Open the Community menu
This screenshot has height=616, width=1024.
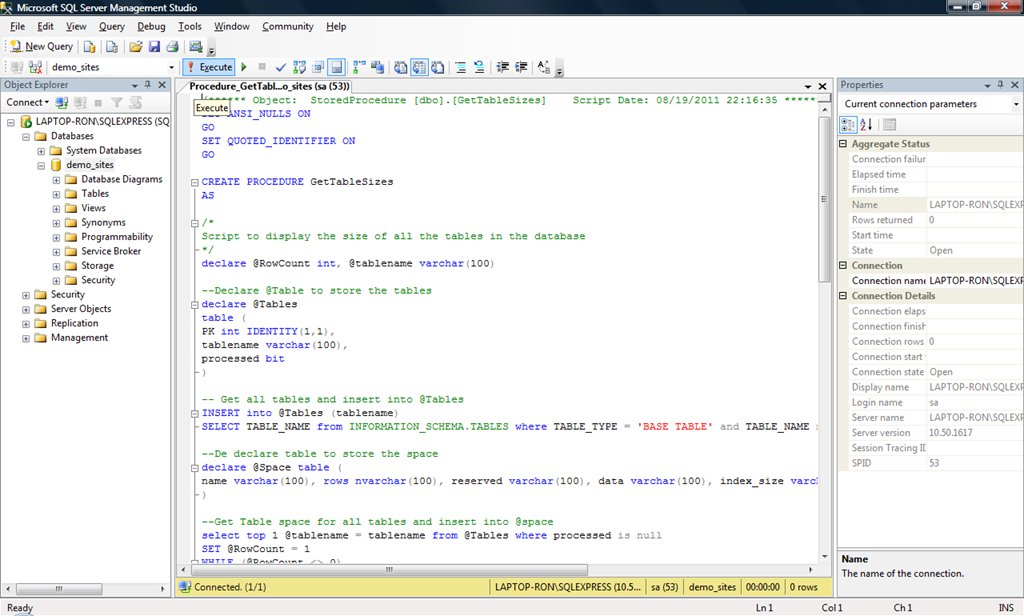click(287, 26)
